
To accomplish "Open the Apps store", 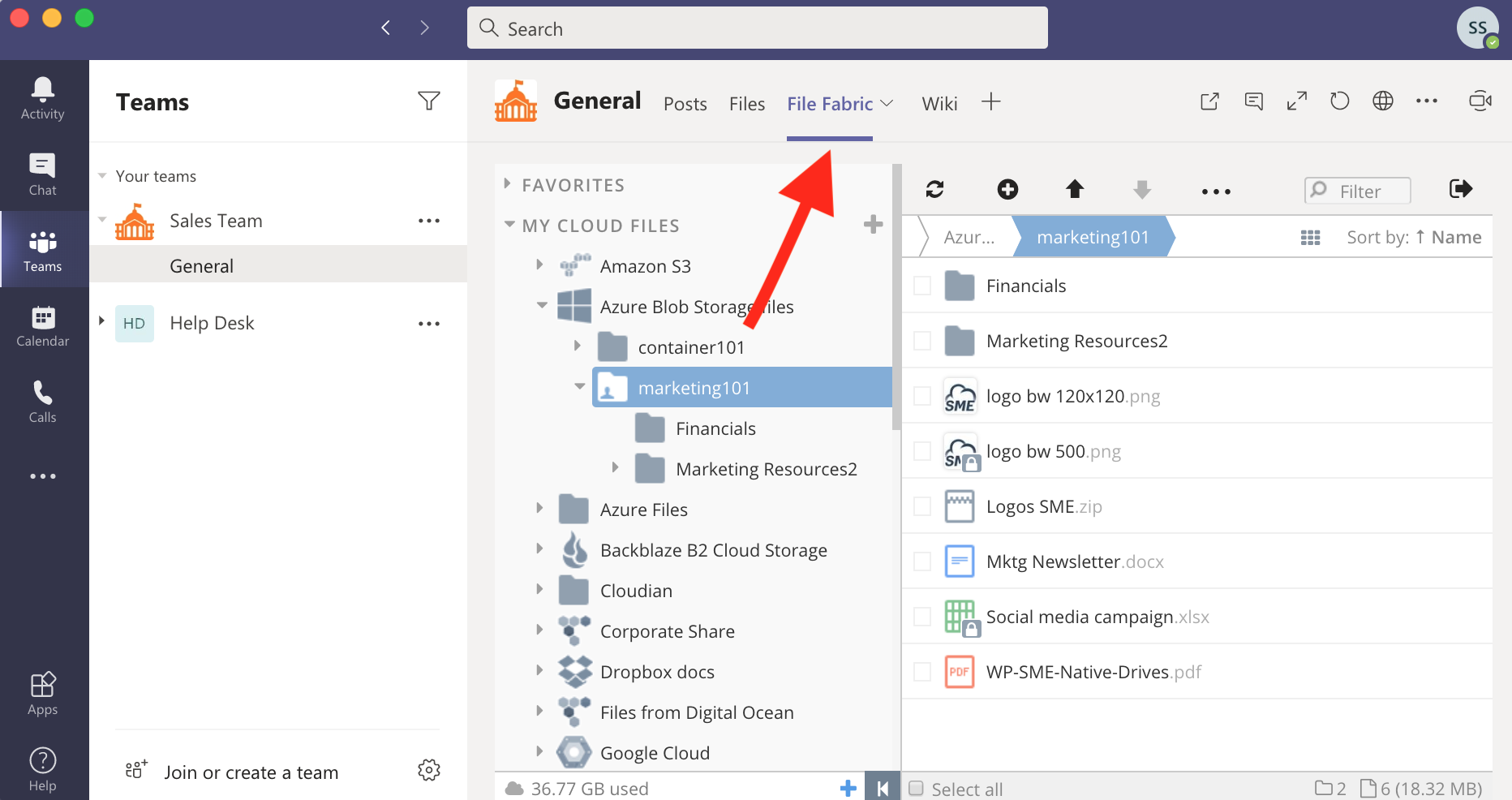I will [x=42, y=694].
